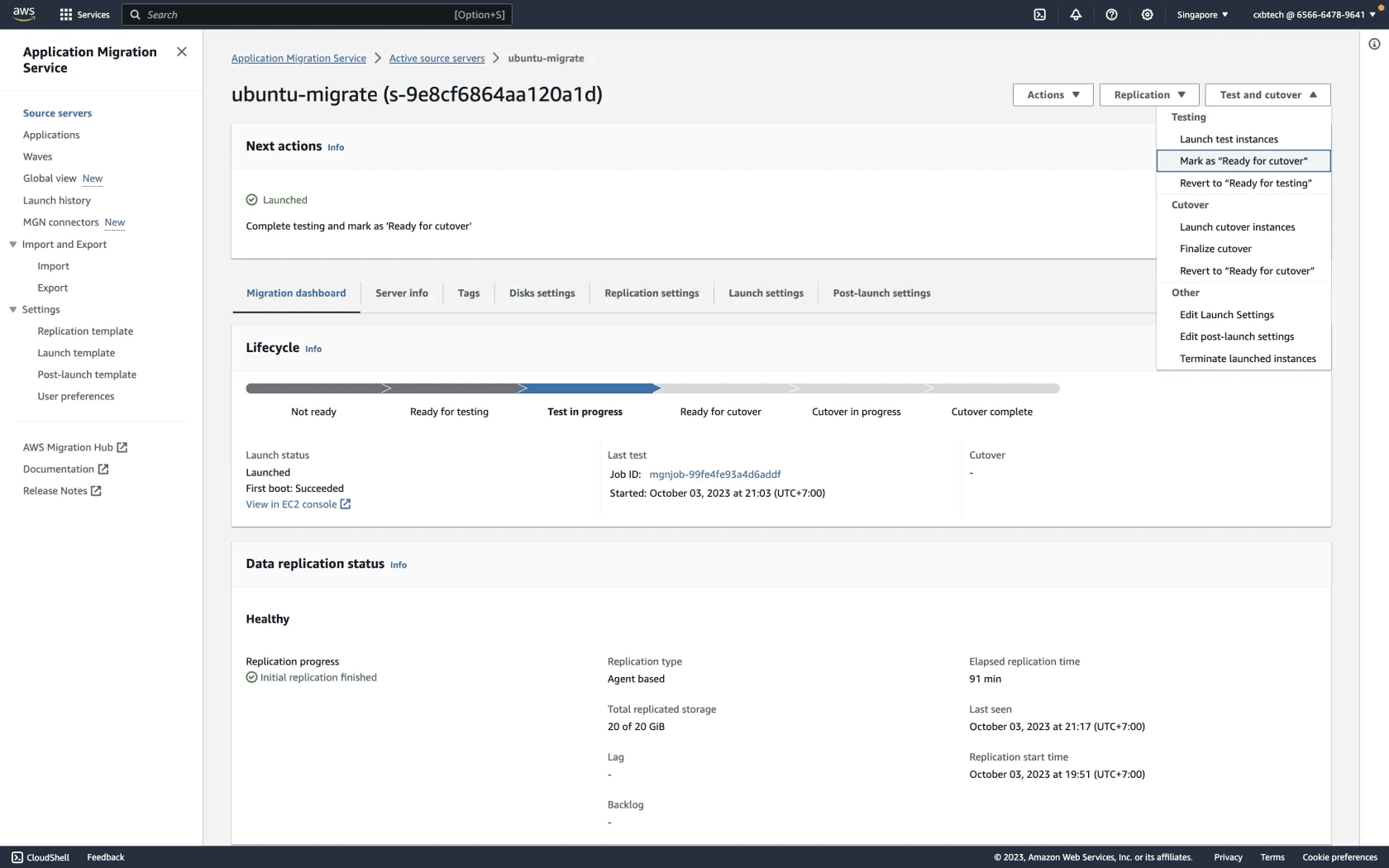Open Launch template setting

point(76,353)
